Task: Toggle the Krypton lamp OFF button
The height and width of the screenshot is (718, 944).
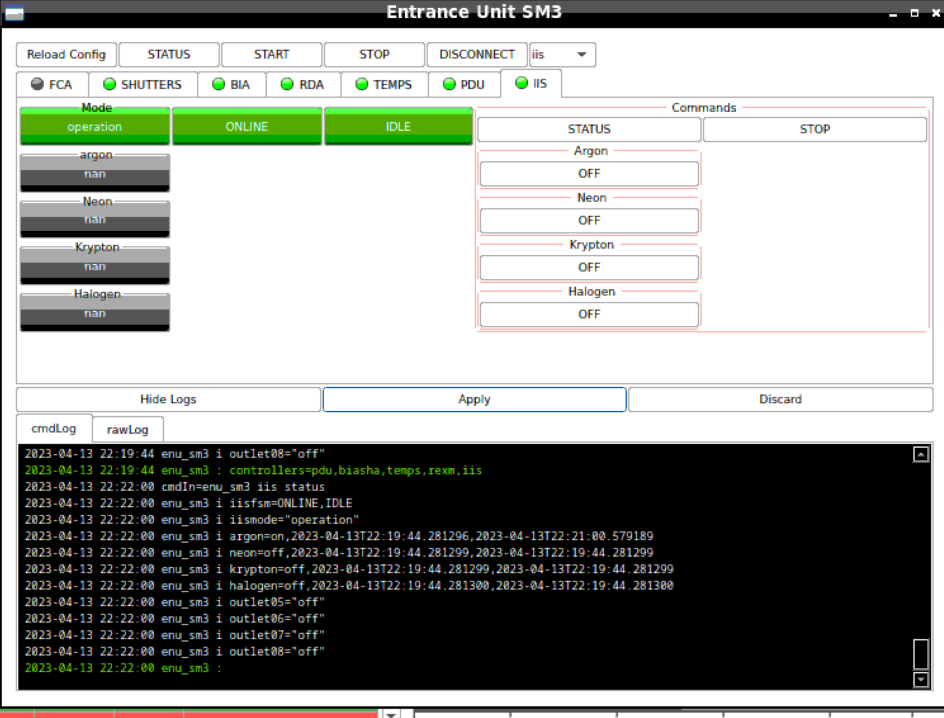Action: tap(589, 268)
